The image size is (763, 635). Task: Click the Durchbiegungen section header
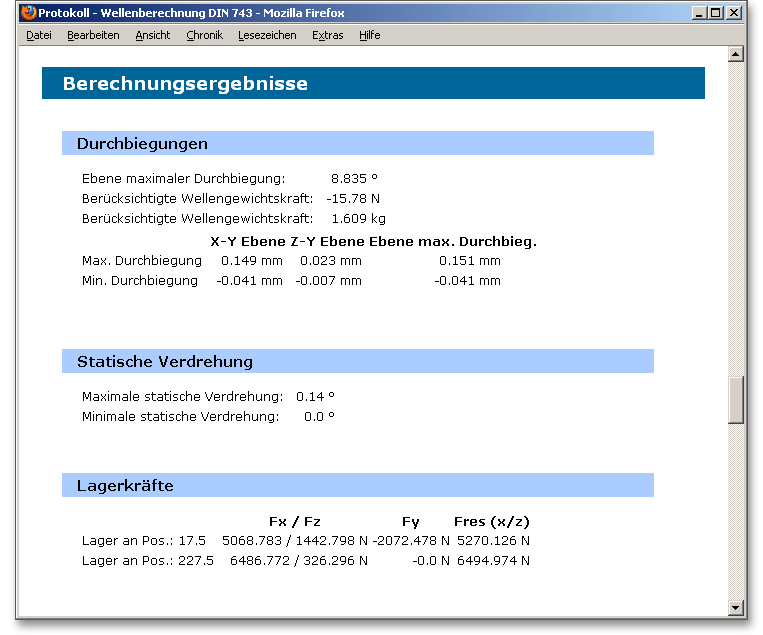point(142,143)
